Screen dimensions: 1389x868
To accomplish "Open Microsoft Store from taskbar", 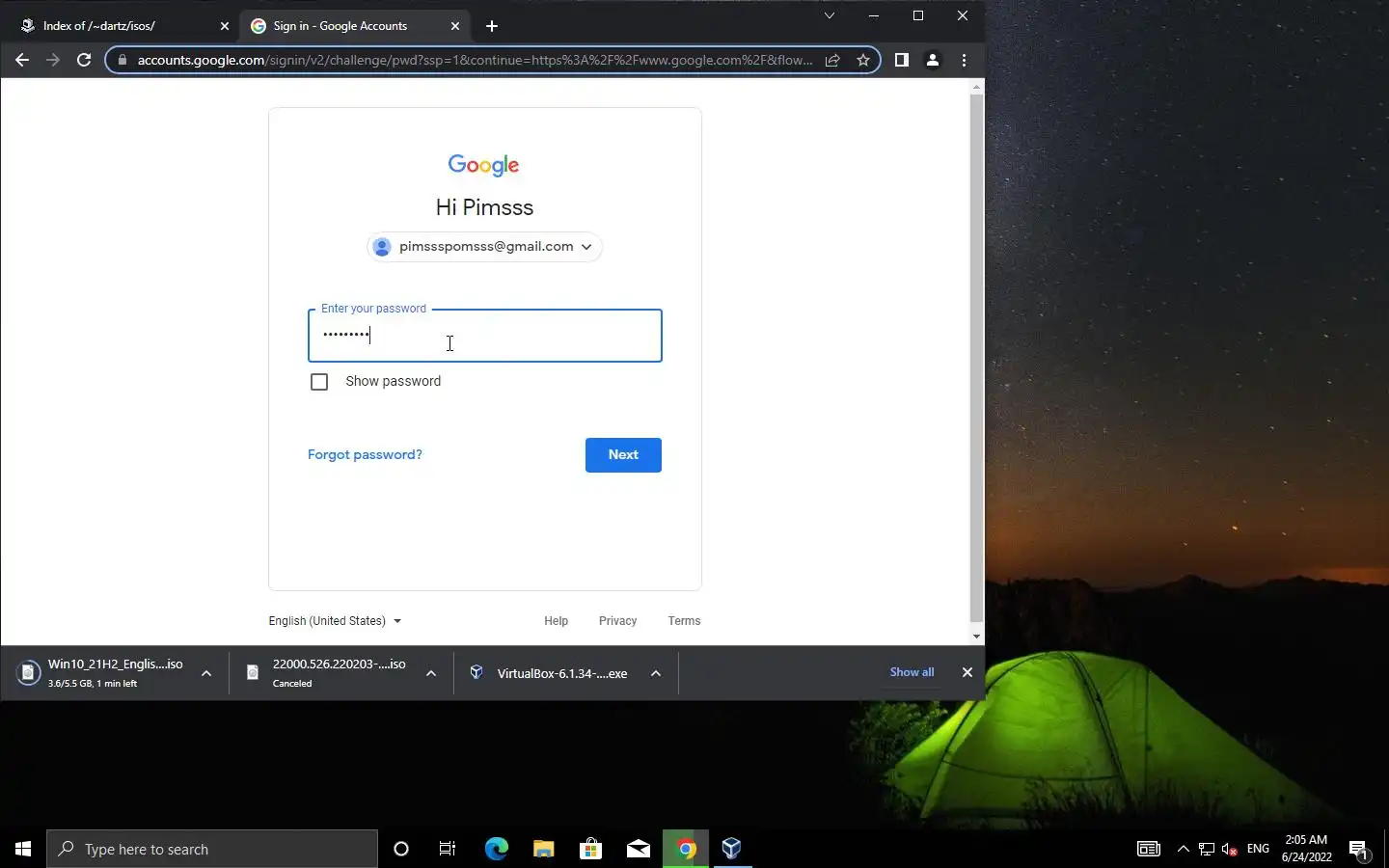I will (x=590, y=849).
